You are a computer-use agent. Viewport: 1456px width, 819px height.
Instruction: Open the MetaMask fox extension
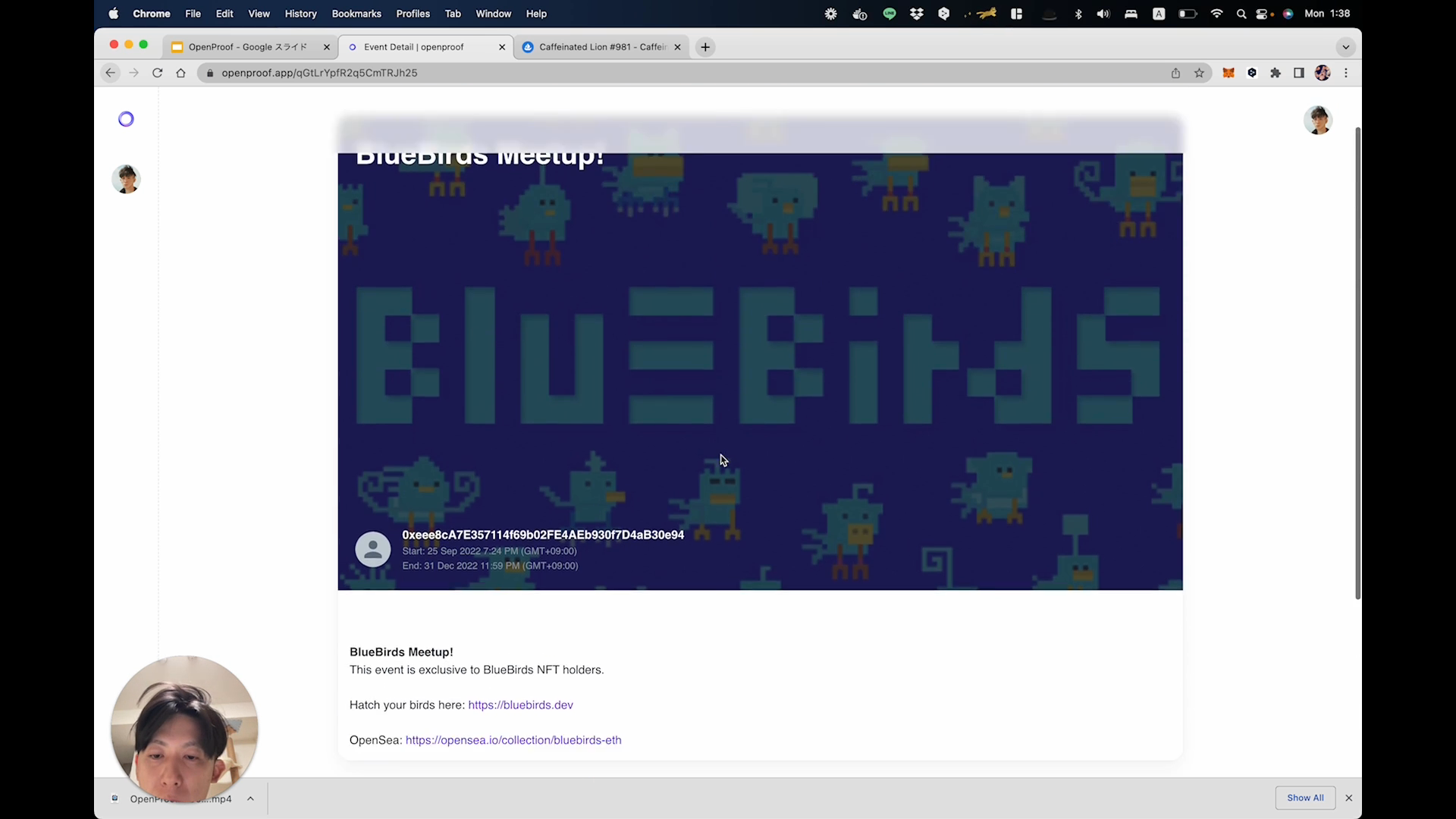[x=1228, y=73]
